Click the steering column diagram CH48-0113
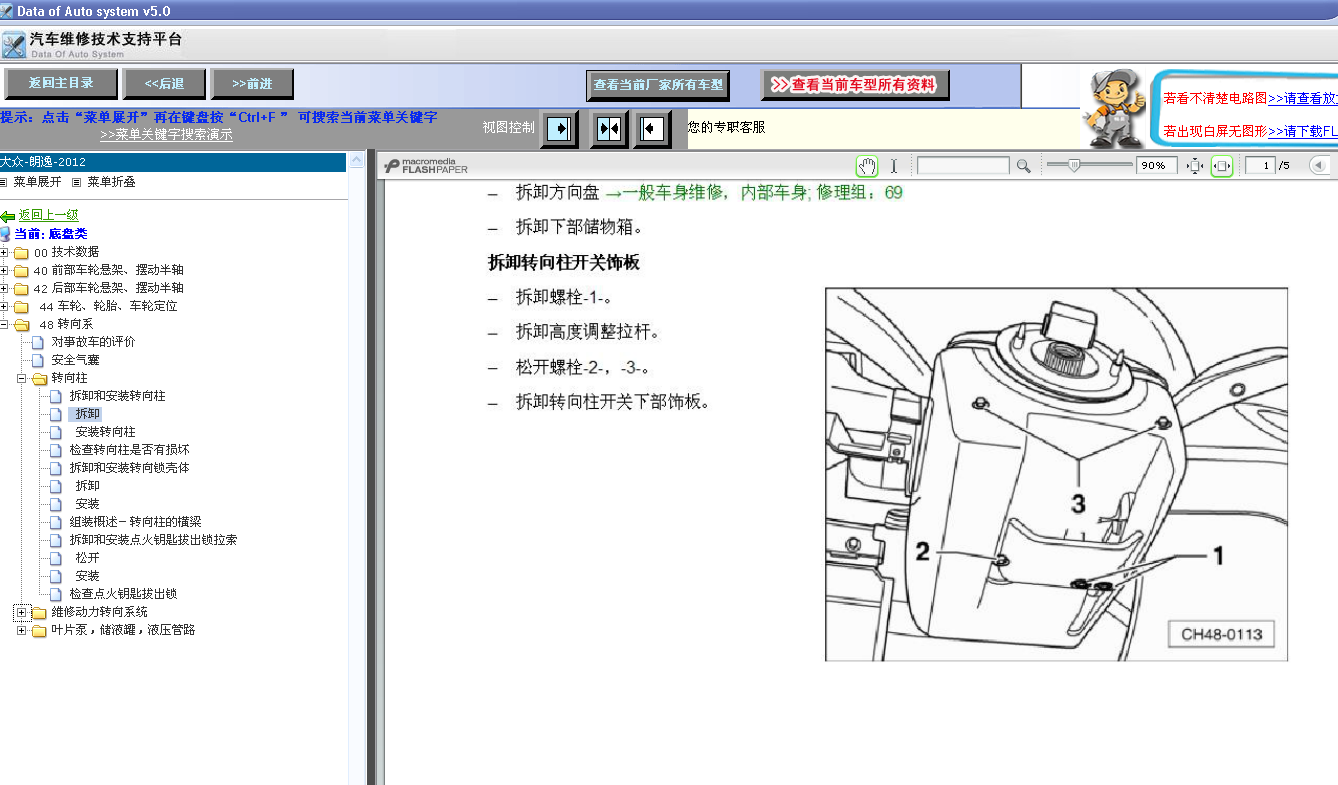1338x785 pixels. coord(1056,474)
